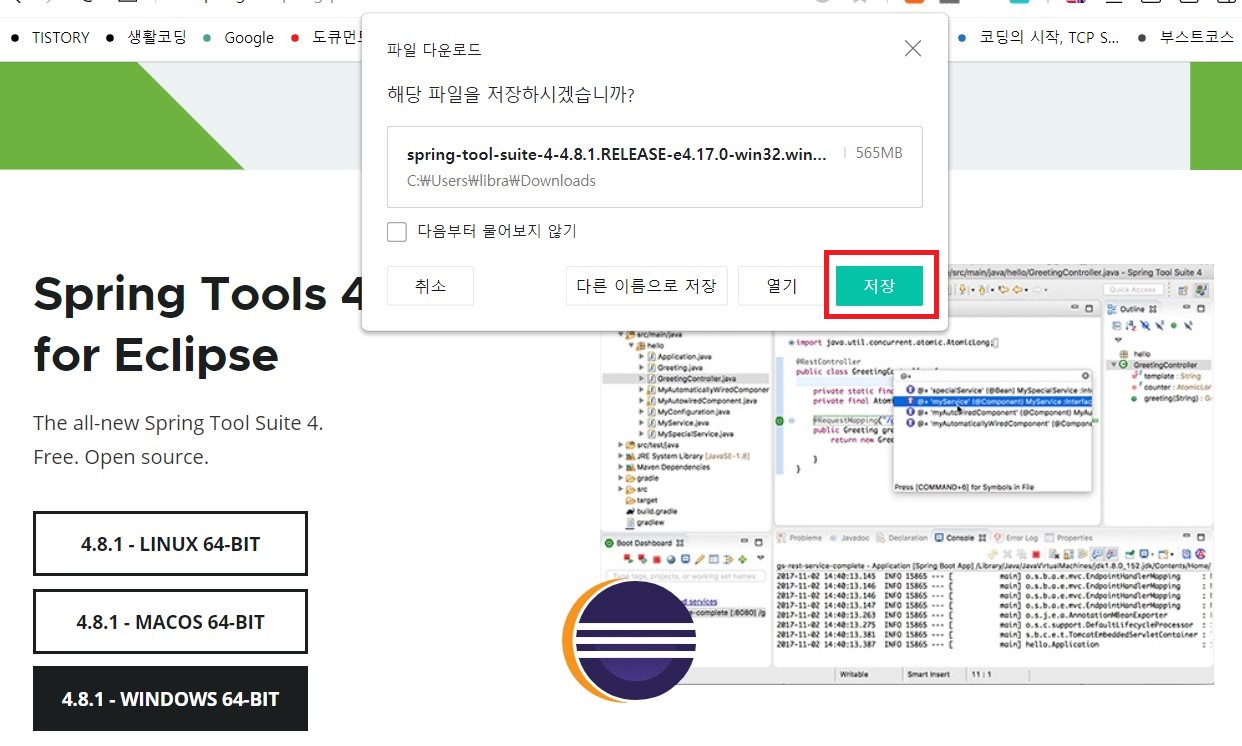Open the 코딩의 시작, TCP S... bookmark
Viewport: 1242px width, 746px height.
click(x=1038, y=37)
